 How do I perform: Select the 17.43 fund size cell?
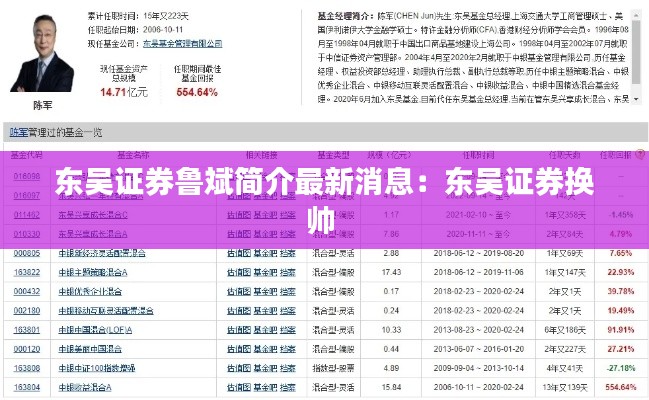click(391, 272)
